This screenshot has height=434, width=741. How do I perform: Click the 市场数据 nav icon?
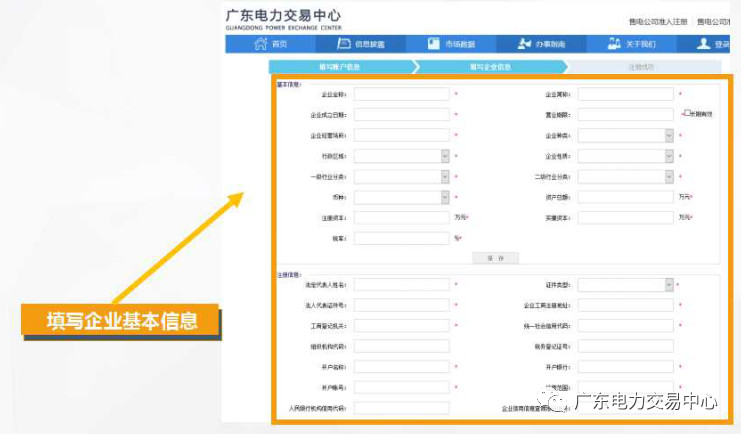[433, 44]
